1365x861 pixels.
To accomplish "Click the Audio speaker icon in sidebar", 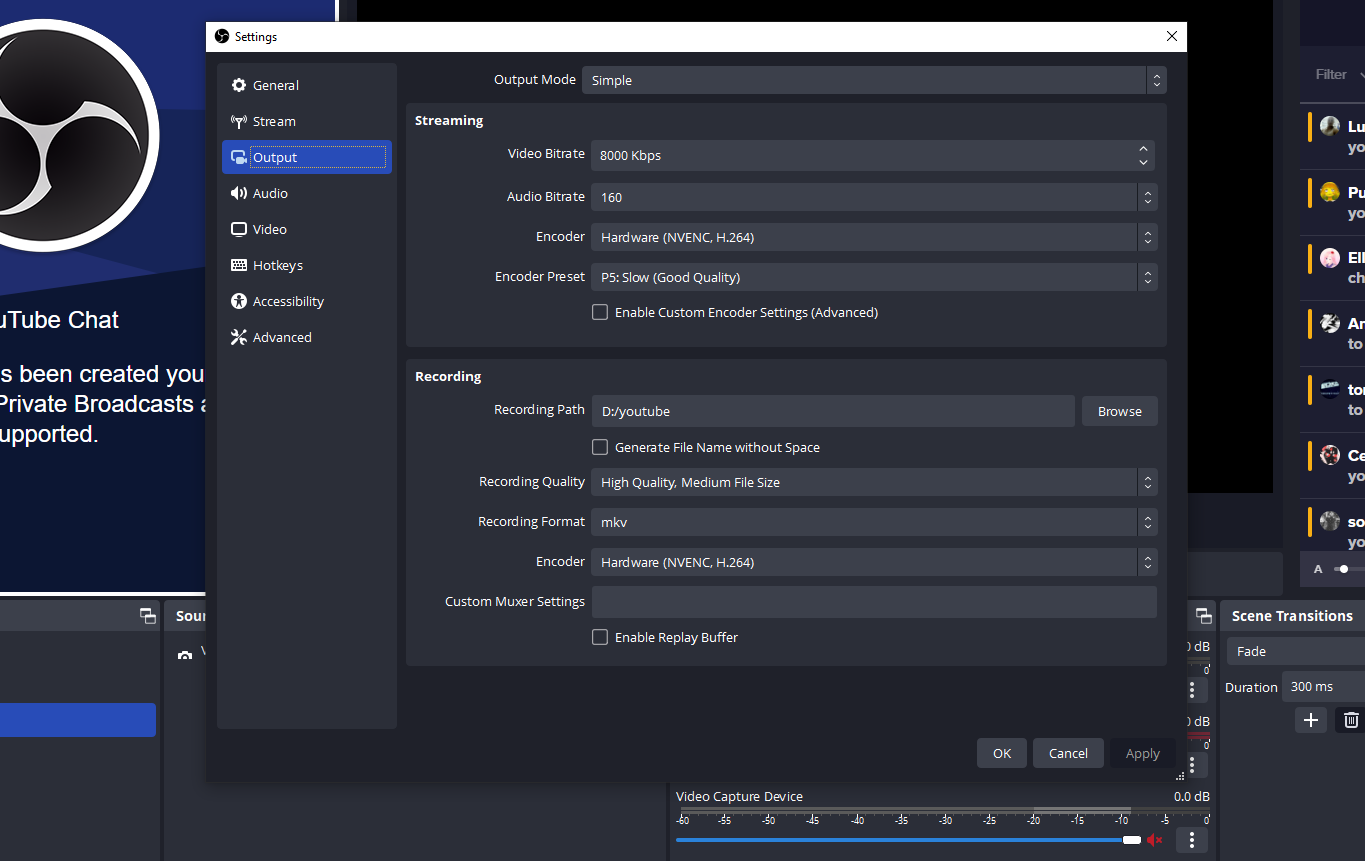I will [239, 193].
